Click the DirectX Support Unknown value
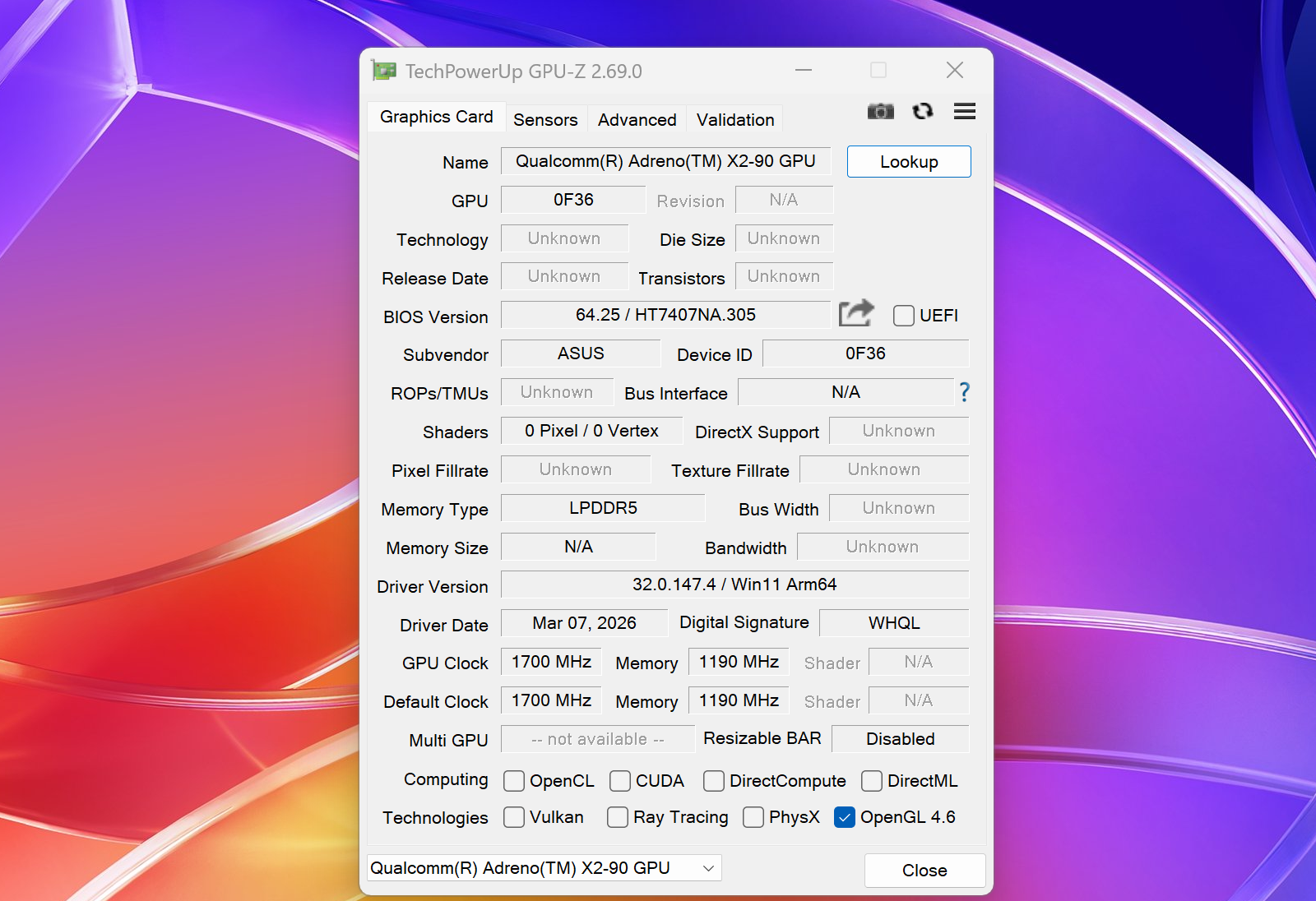This screenshot has height=901, width=1316. 899,431
